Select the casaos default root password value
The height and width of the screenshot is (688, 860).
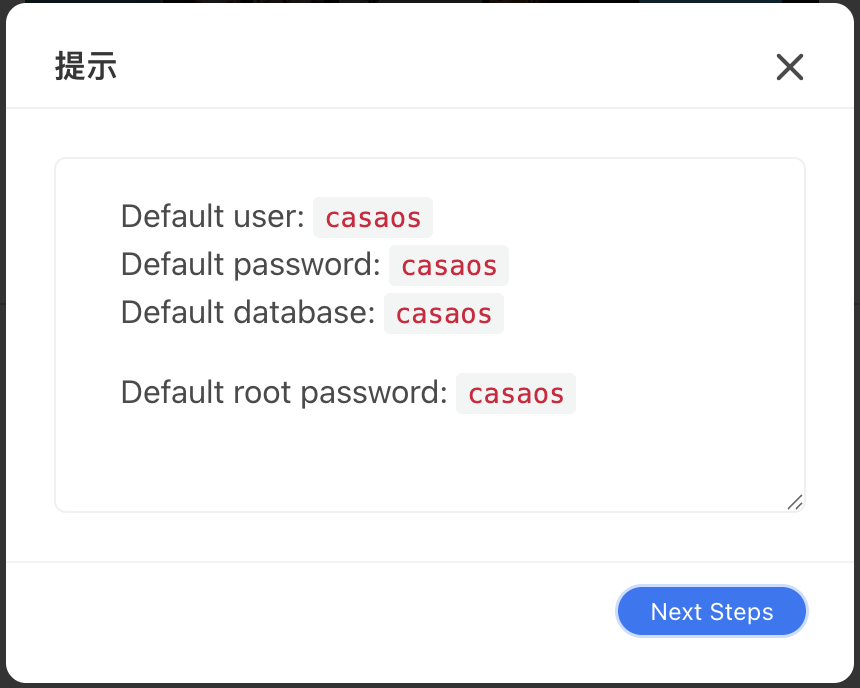[516, 393]
